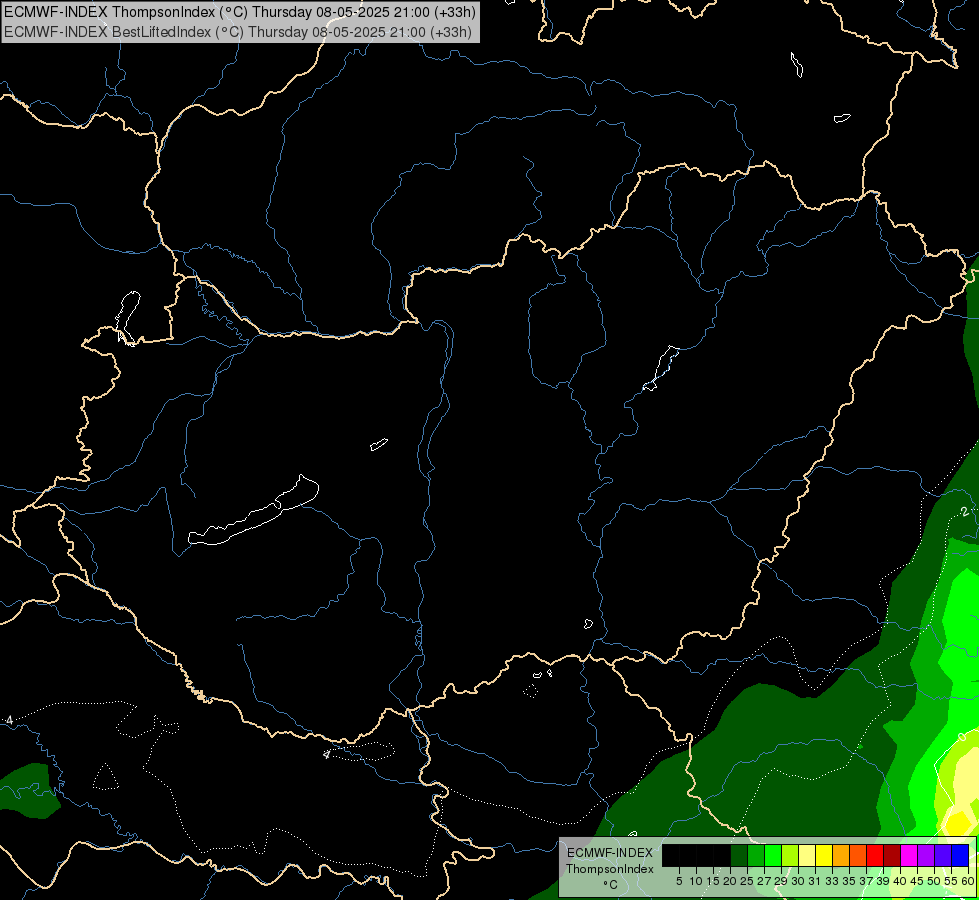This screenshot has width=979, height=900.
Task: Click the dotted contour label "2" on the map
Action: coord(965,512)
